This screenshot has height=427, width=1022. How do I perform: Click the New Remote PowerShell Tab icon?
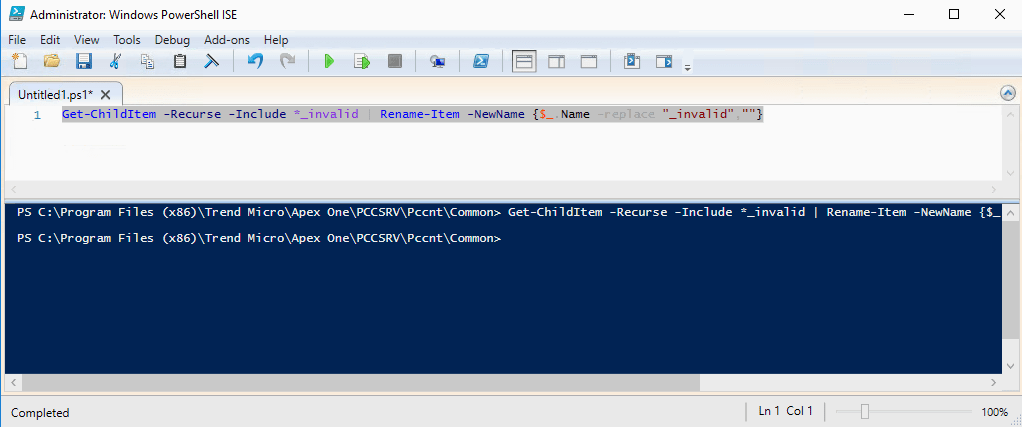coord(437,62)
